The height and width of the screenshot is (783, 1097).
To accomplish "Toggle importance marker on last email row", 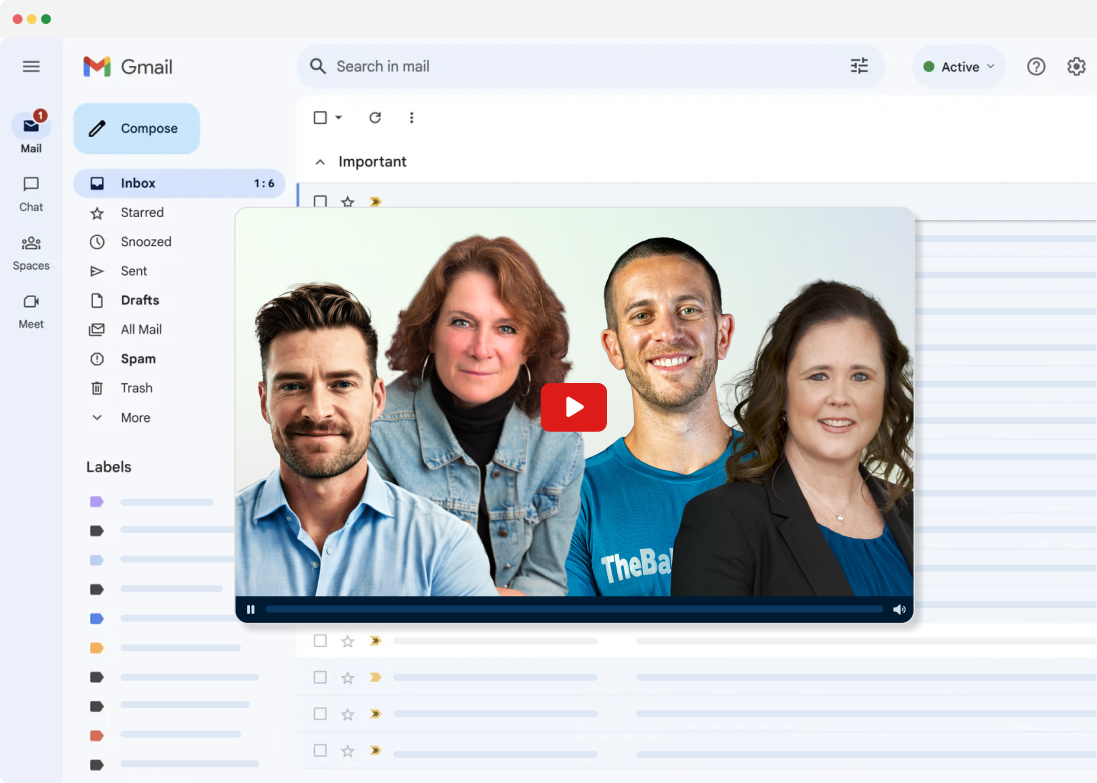I will 376,750.
